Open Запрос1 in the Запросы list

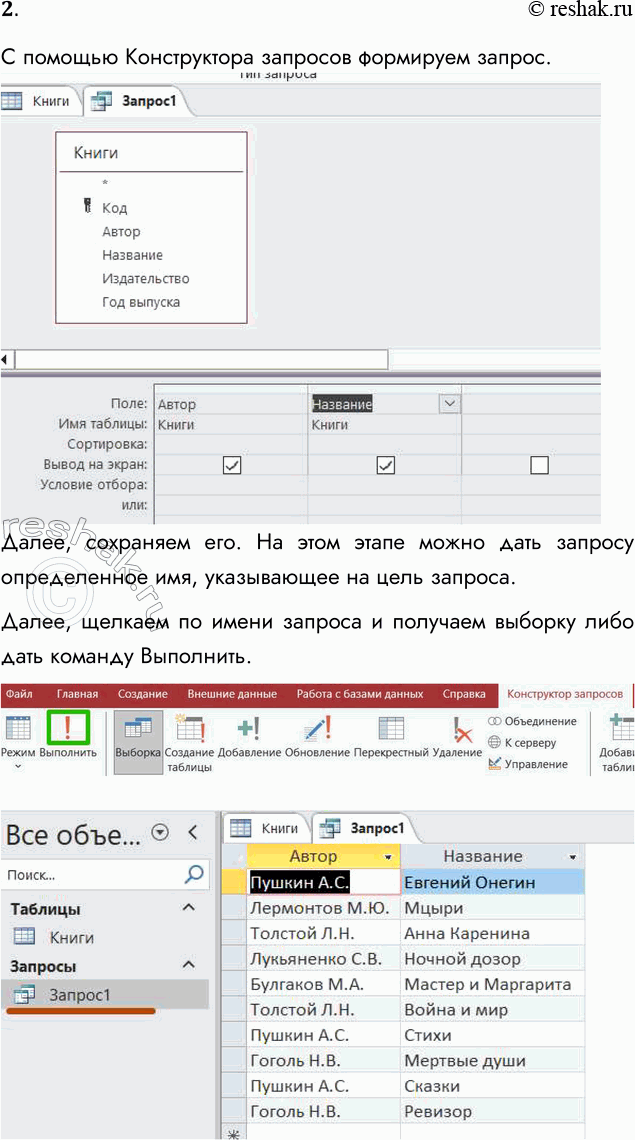click(79, 994)
